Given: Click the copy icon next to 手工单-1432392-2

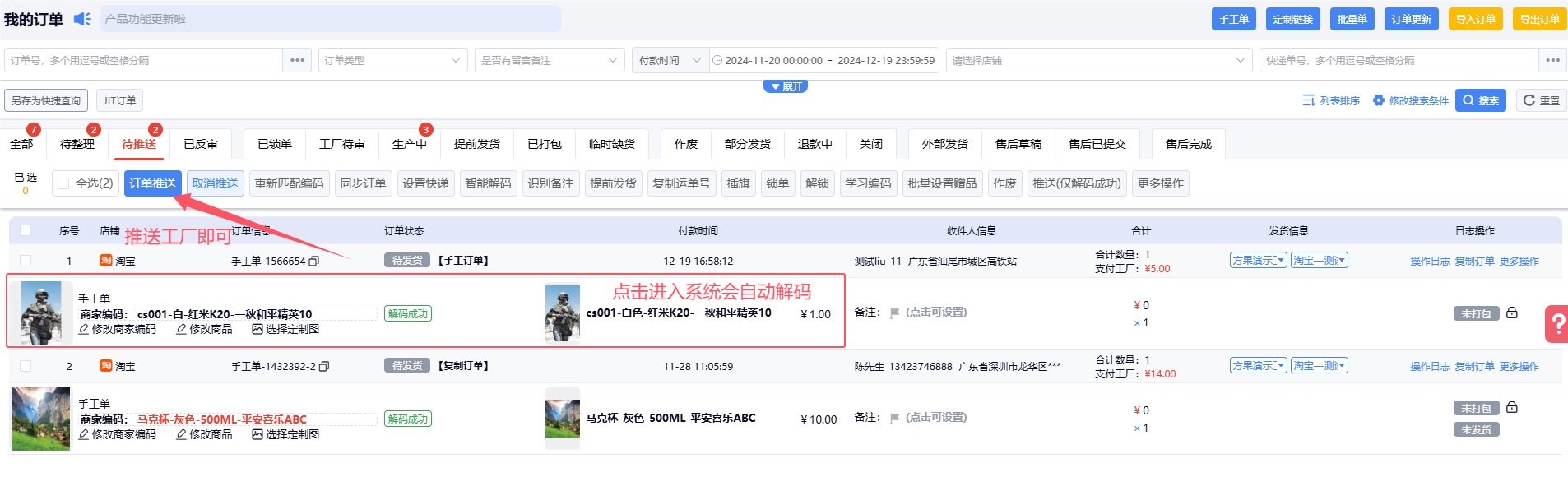Looking at the screenshot, I should pos(324,367).
